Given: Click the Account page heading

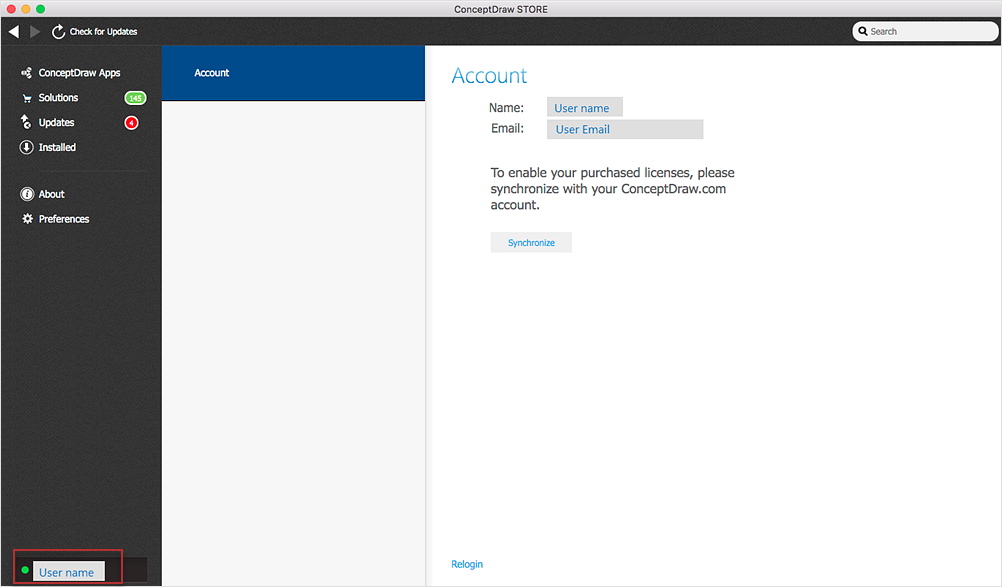Looking at the screenshot, I should tap(489, 76).
